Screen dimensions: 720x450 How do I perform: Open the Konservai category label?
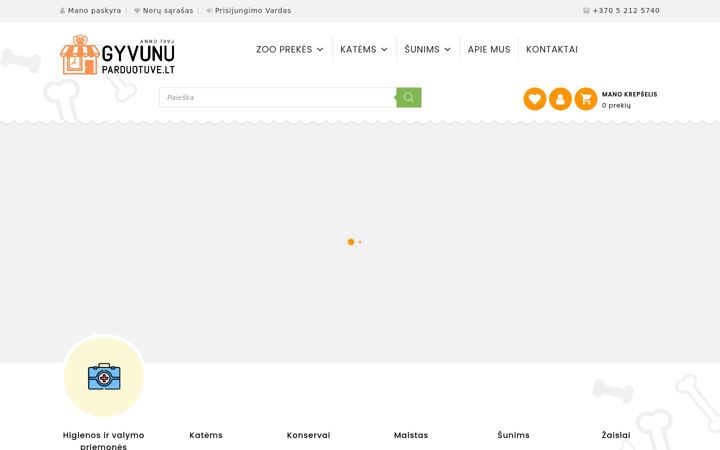coord(309,435)
